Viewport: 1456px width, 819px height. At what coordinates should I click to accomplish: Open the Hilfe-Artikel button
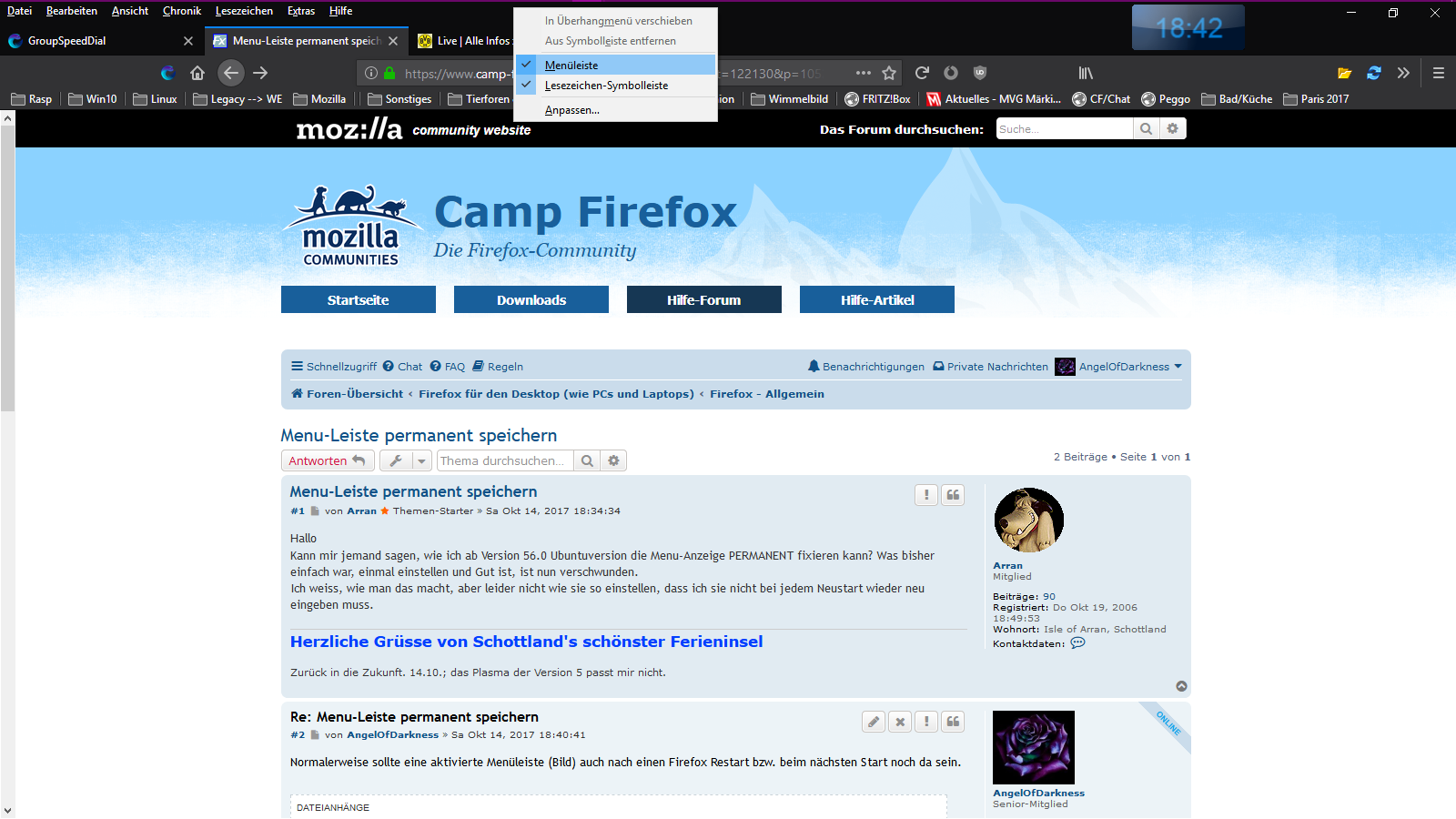pos(877,299)
